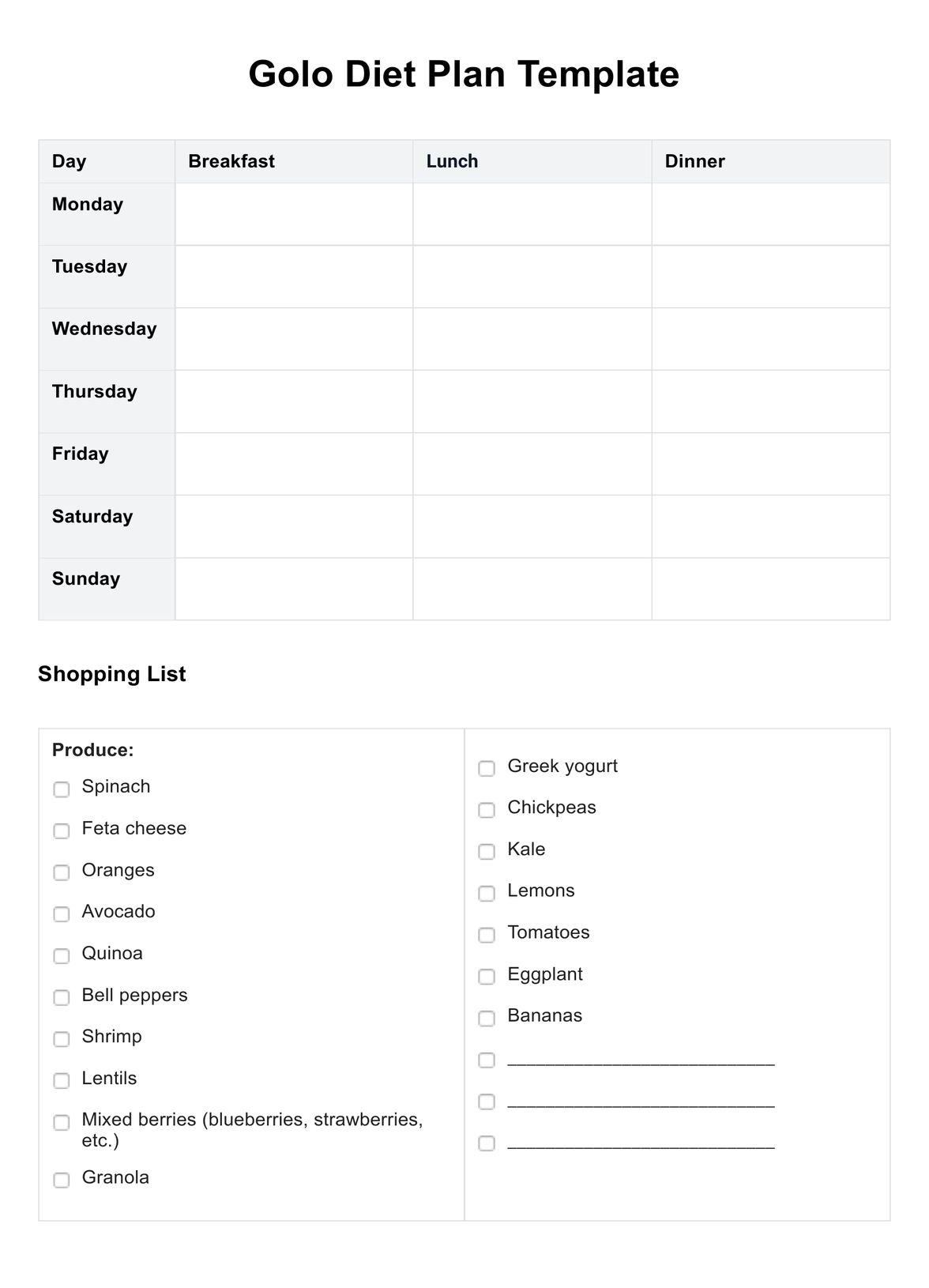Viewport: 929px width, 1288px height.
Task: Toggle the Lentils checkbox
Action: 62,1081
